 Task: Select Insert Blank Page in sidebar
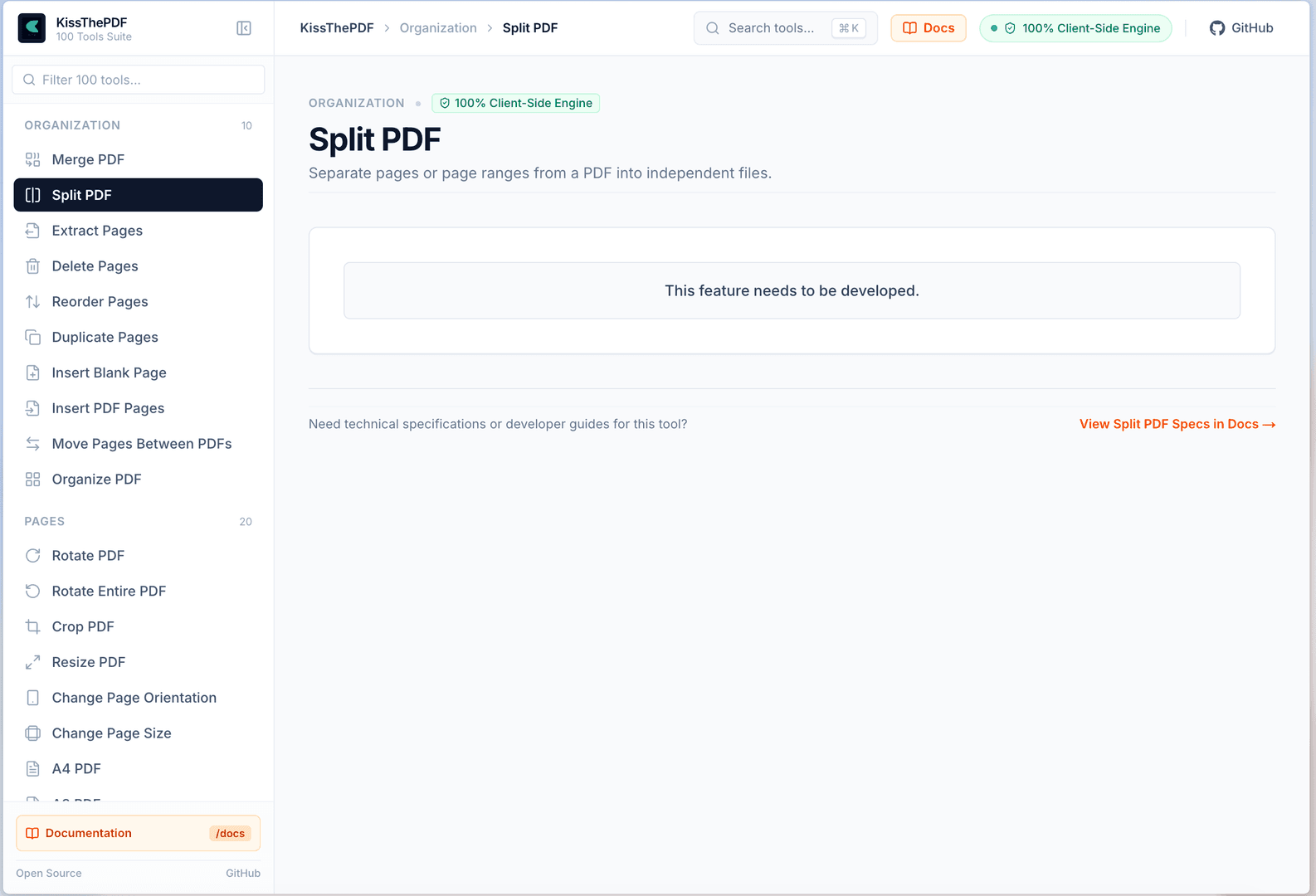click(139, 373)
